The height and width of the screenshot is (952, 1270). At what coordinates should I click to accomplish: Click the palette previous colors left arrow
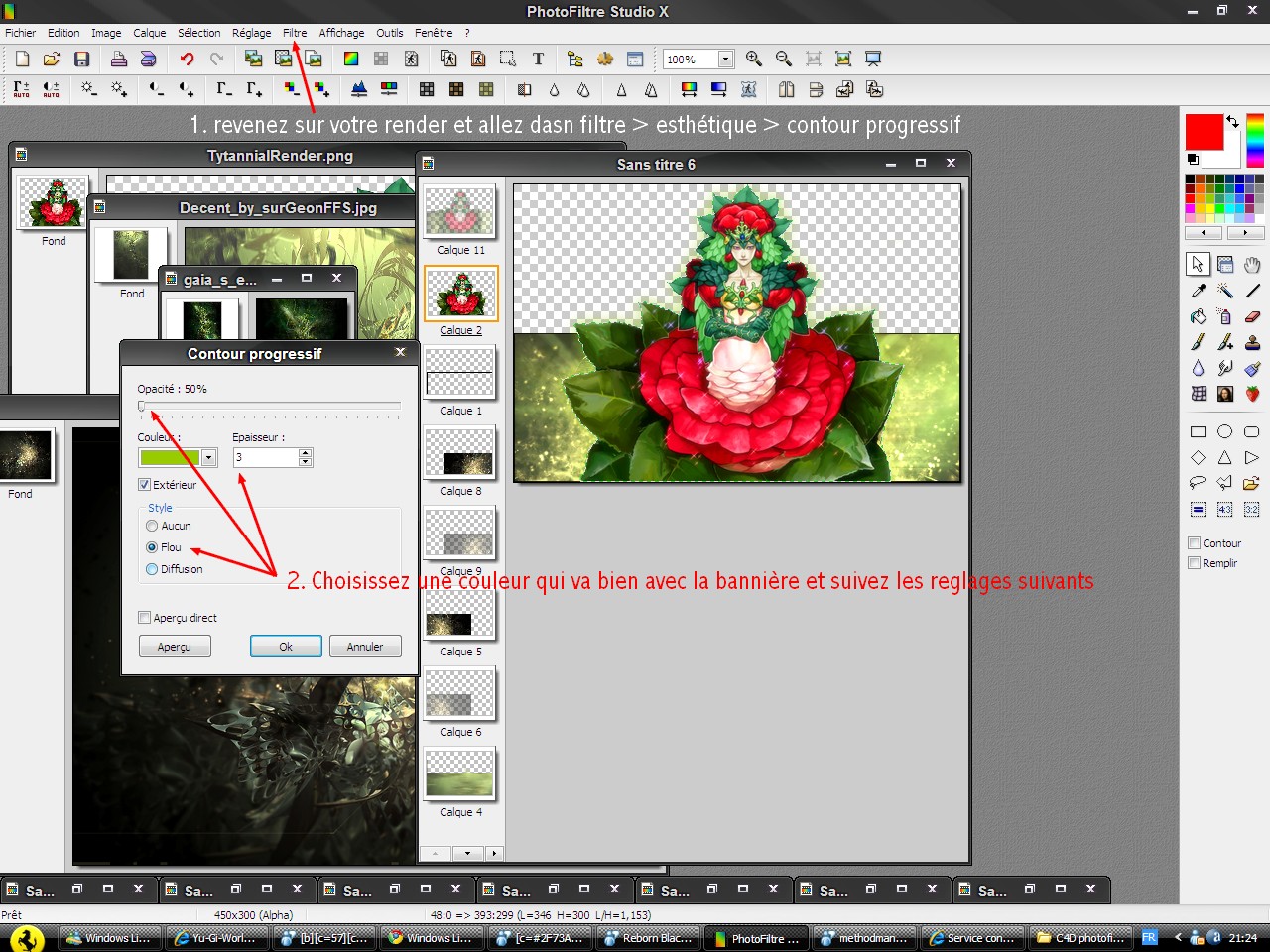[1204, 233]
